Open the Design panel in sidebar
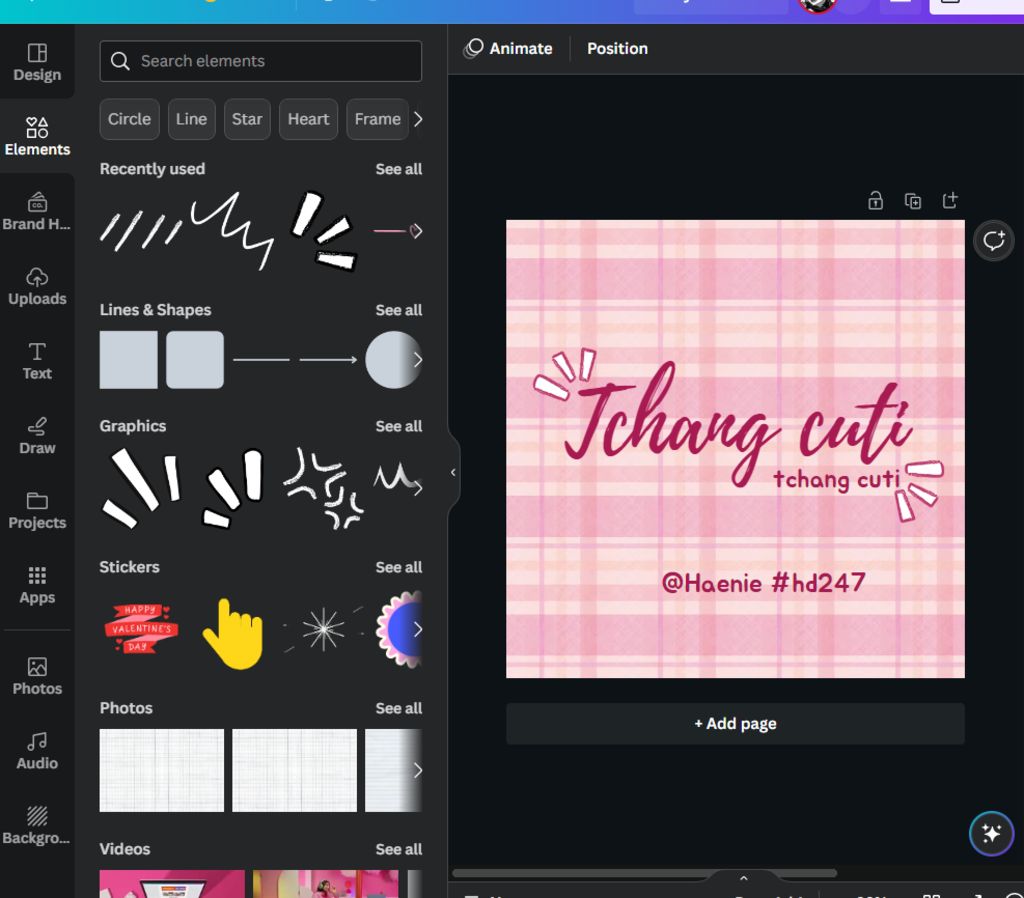This screenshot has width=1024, height=898. tap(37, 61)
